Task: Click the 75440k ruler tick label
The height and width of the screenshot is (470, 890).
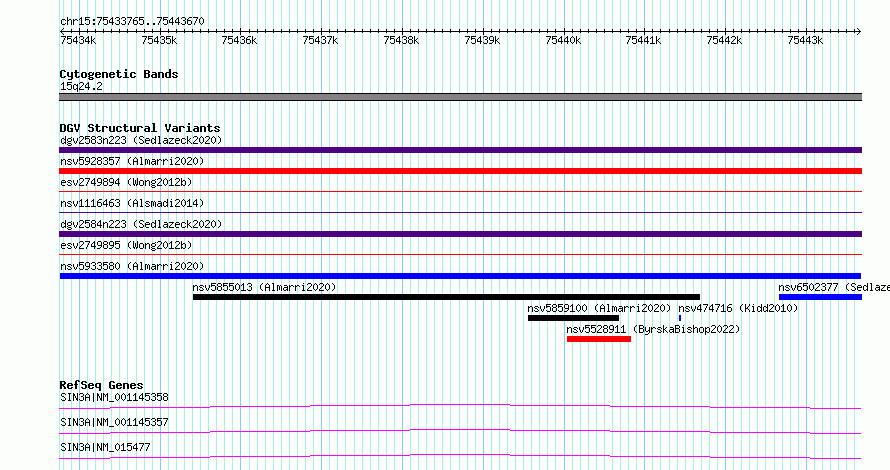Action: tap(563, 40)
